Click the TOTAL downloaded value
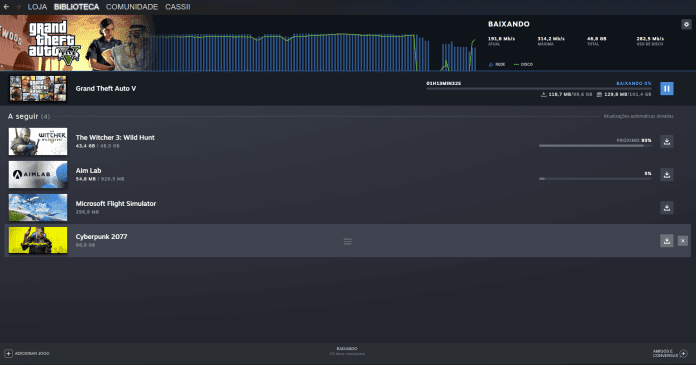This screenshot has width=696, height=365. pyautogui.click(x=597, y=39)
